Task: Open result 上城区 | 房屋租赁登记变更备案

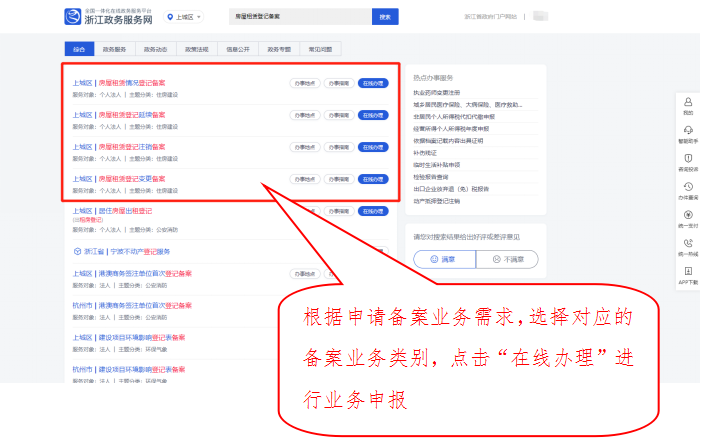Action: point(119,179)
